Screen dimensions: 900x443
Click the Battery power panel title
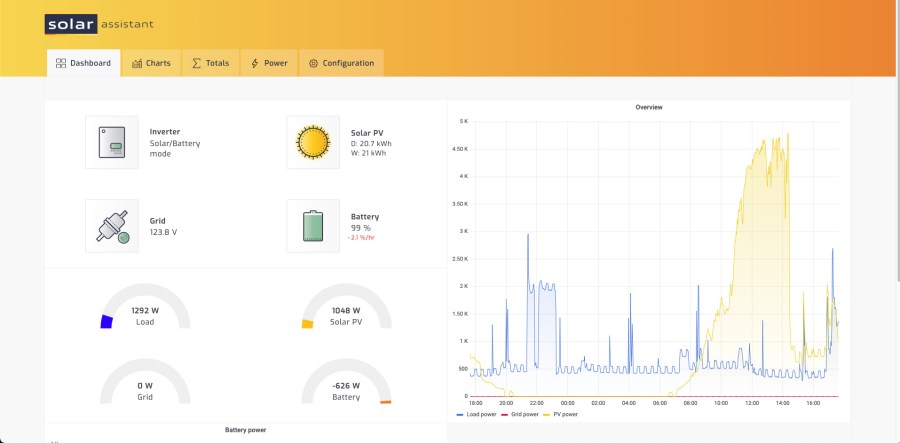tap(246, 430)
